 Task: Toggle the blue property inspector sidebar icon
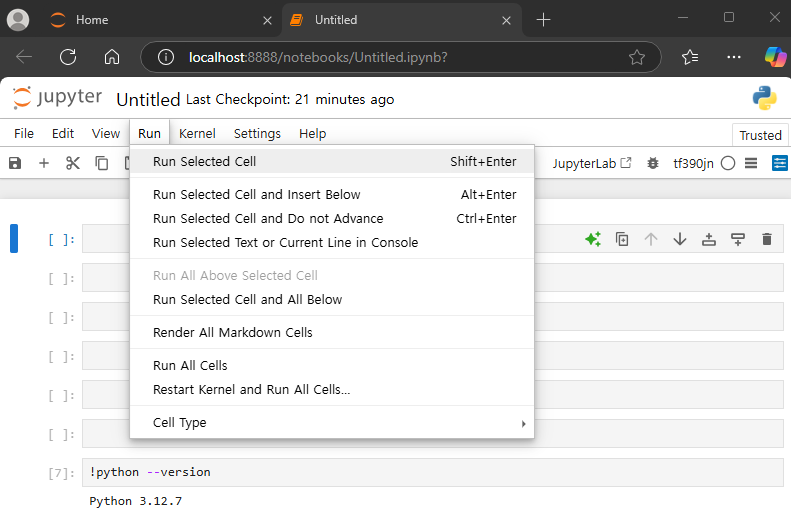pos(779,163)
